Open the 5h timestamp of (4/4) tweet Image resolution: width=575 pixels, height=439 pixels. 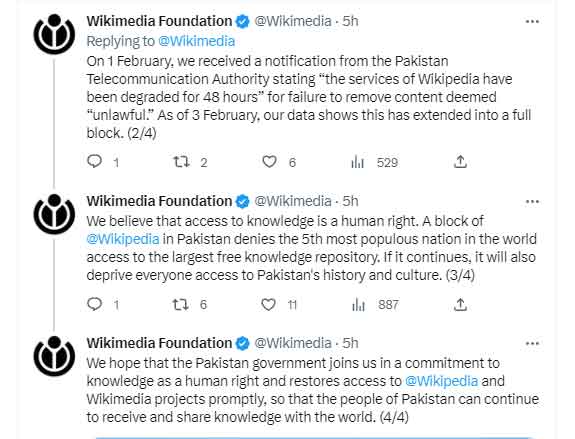pyautogui.click(x=350, y=343)
